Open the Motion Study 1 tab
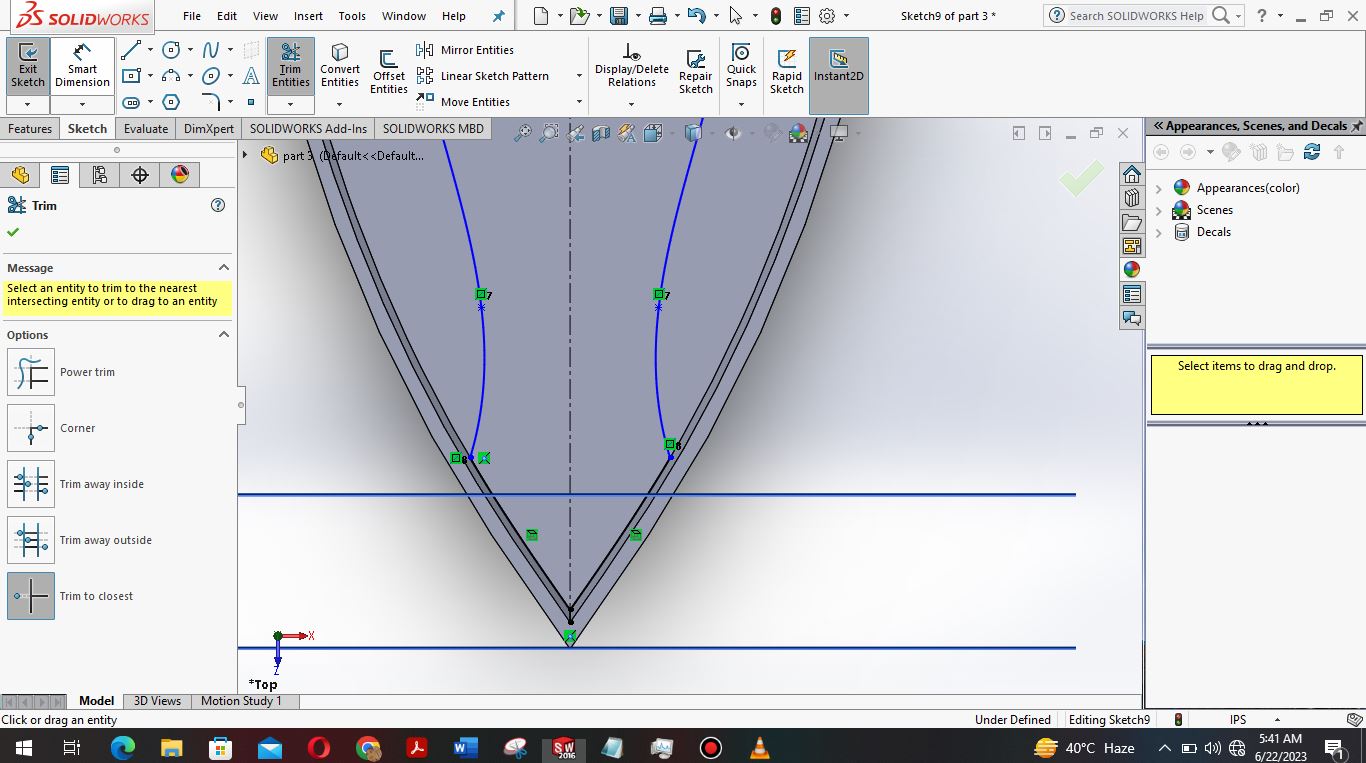Viewport: 1366px width, 763px height. coord(241,701)
